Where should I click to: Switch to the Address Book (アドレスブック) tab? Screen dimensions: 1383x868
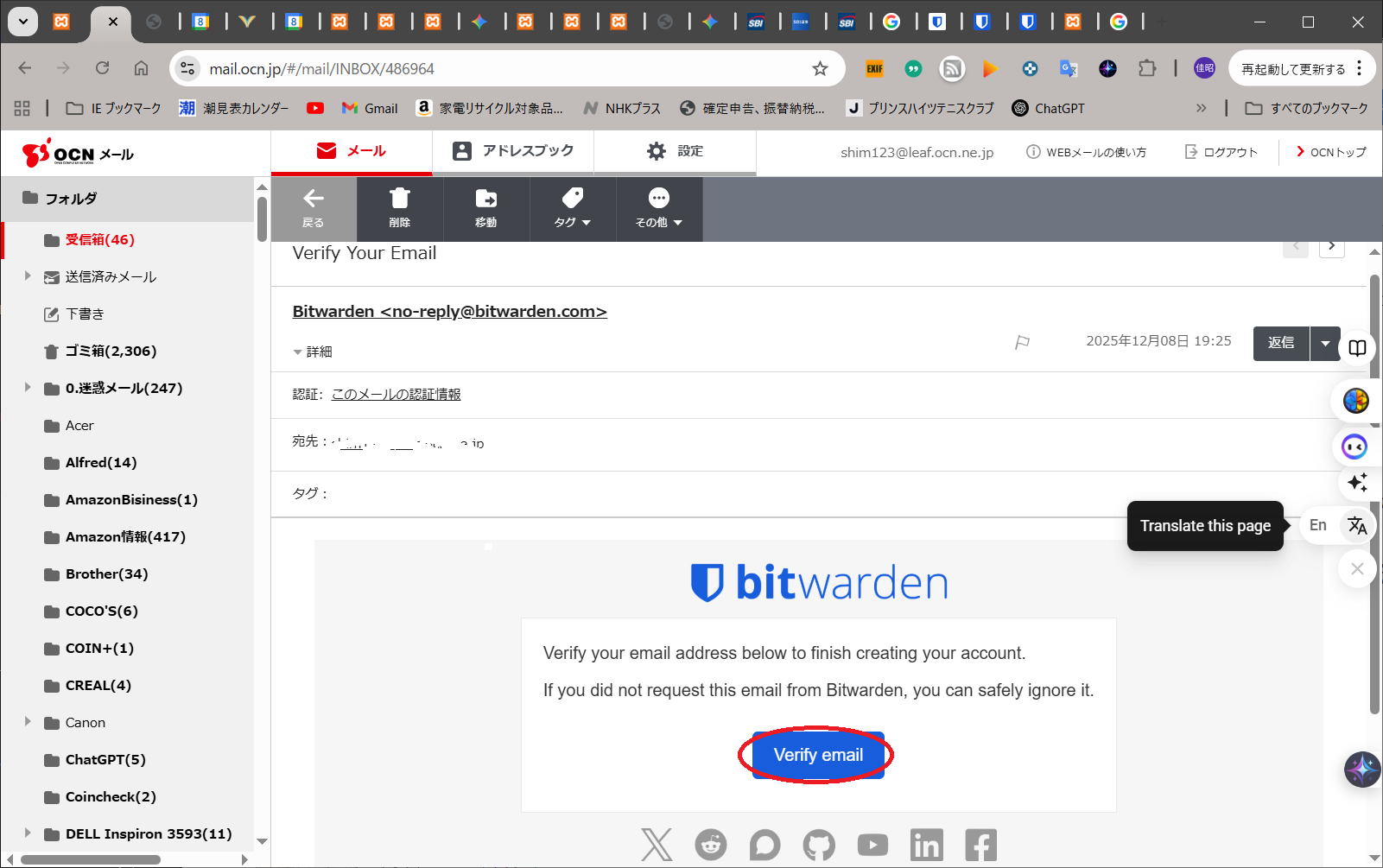513,151
